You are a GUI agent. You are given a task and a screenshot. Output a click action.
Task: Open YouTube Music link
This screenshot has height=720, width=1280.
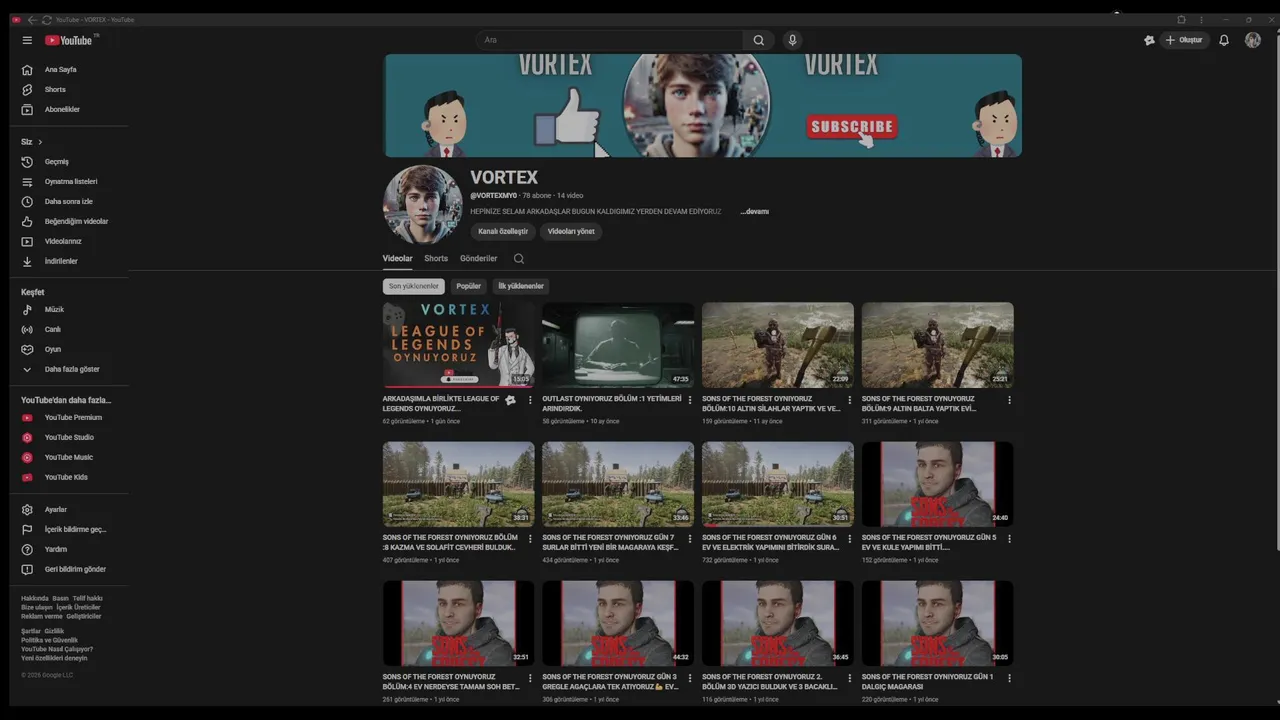coord(69,458)
